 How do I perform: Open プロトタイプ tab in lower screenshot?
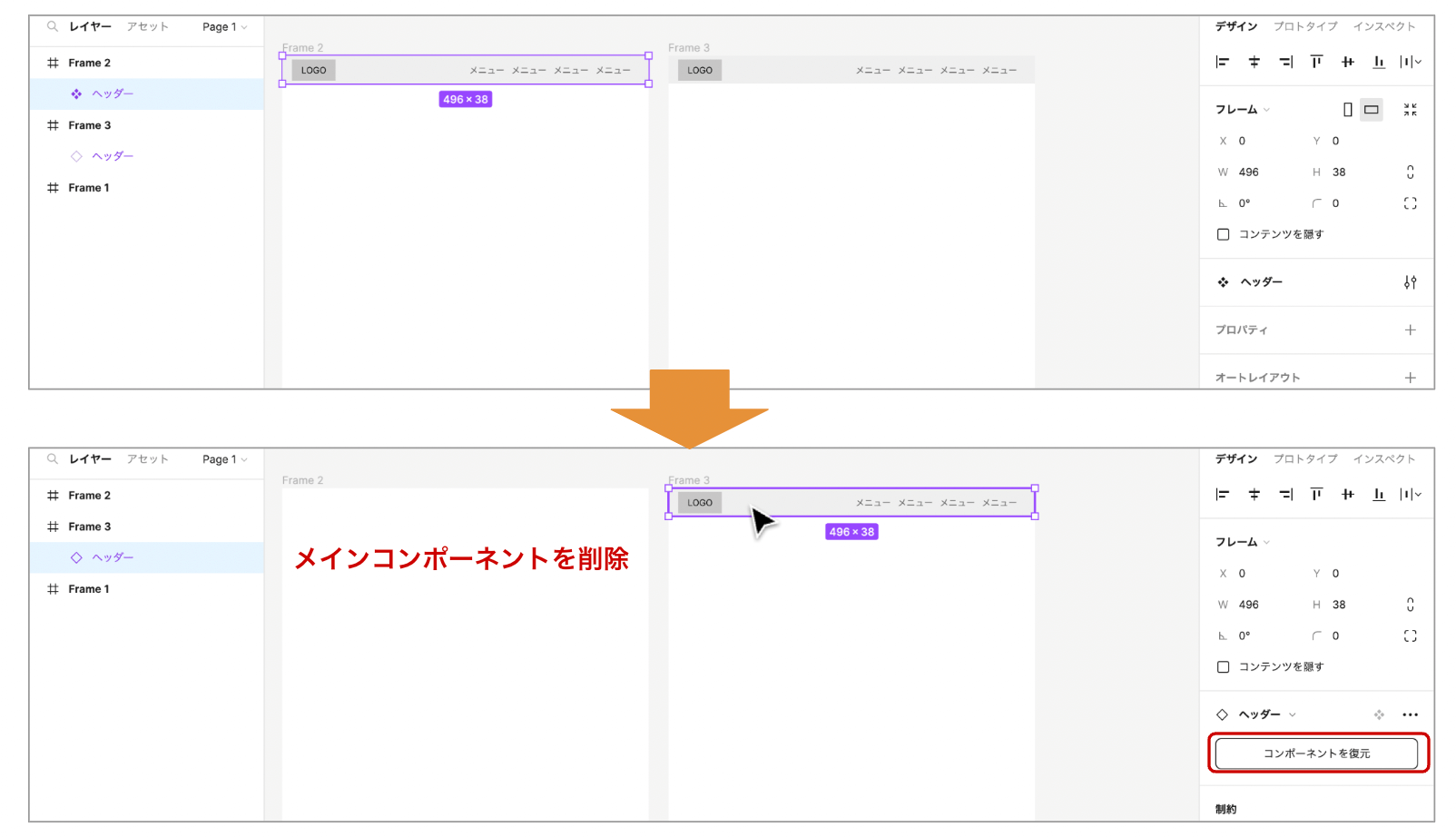click(1305, 459)
